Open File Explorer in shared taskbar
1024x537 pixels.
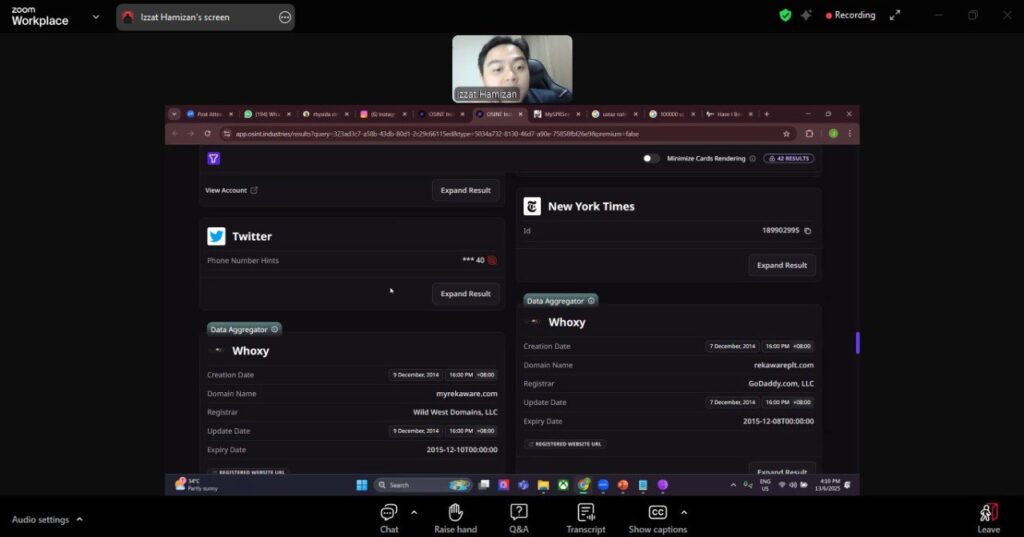click(x=543, y=485)
